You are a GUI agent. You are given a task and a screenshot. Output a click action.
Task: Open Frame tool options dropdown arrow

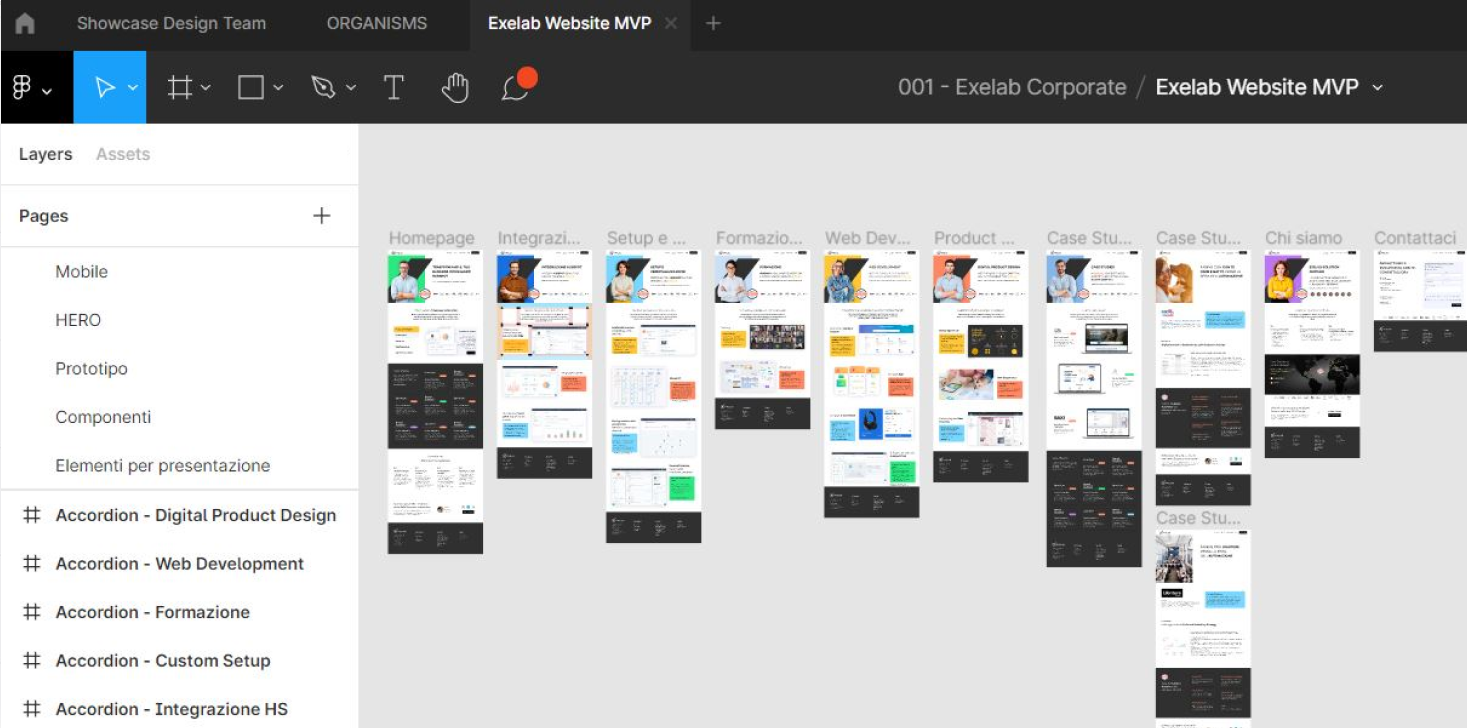pyautogui.click(x=205, y=88)
